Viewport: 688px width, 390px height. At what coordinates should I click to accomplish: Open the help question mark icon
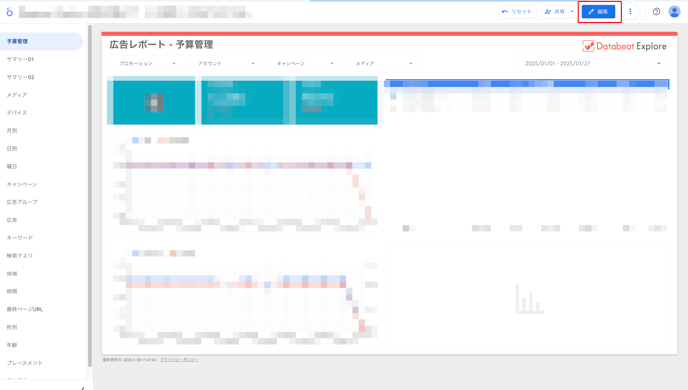[x=656, y=12]
